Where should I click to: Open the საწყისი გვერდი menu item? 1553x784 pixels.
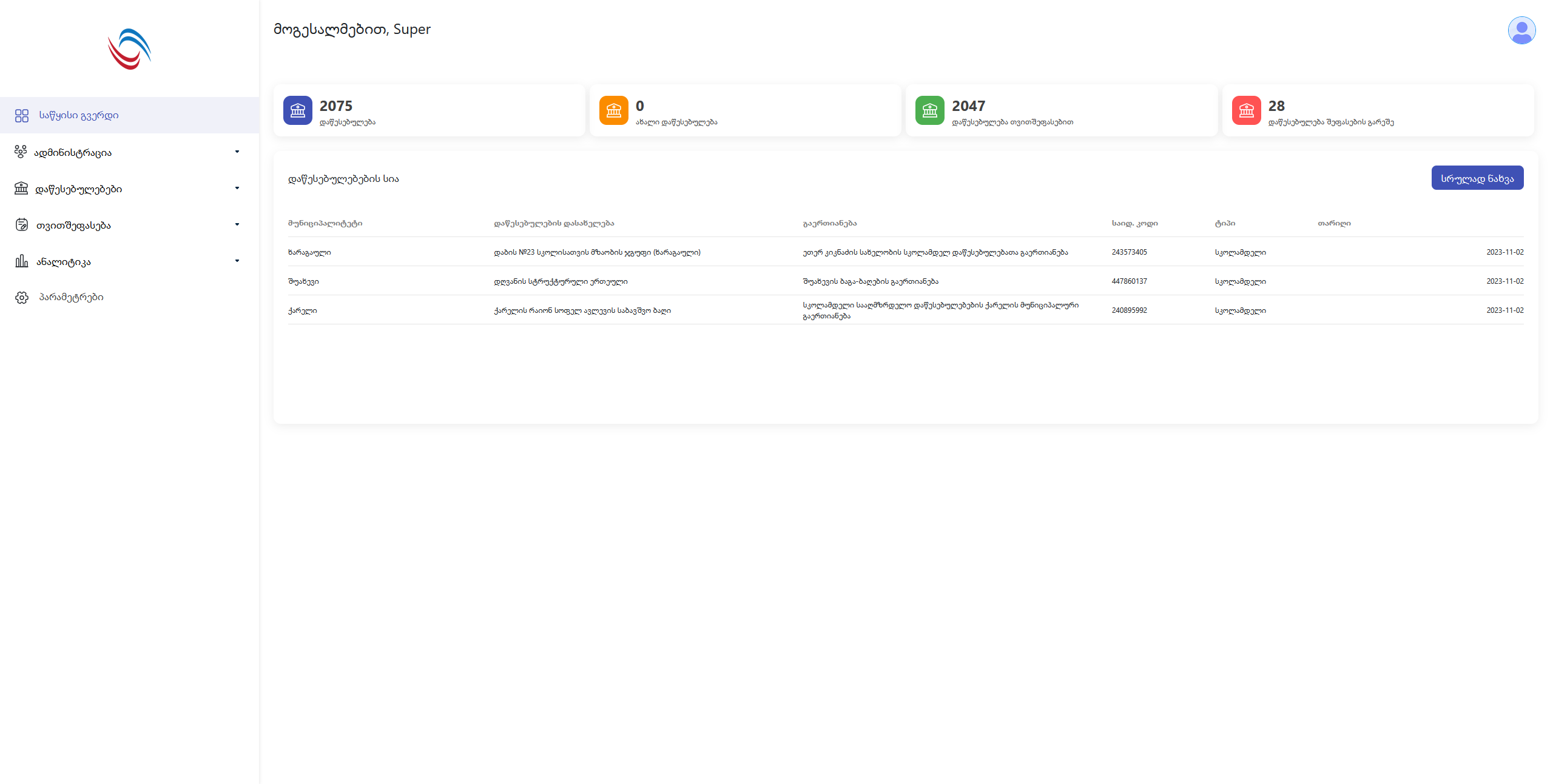(x=79, y=115)
